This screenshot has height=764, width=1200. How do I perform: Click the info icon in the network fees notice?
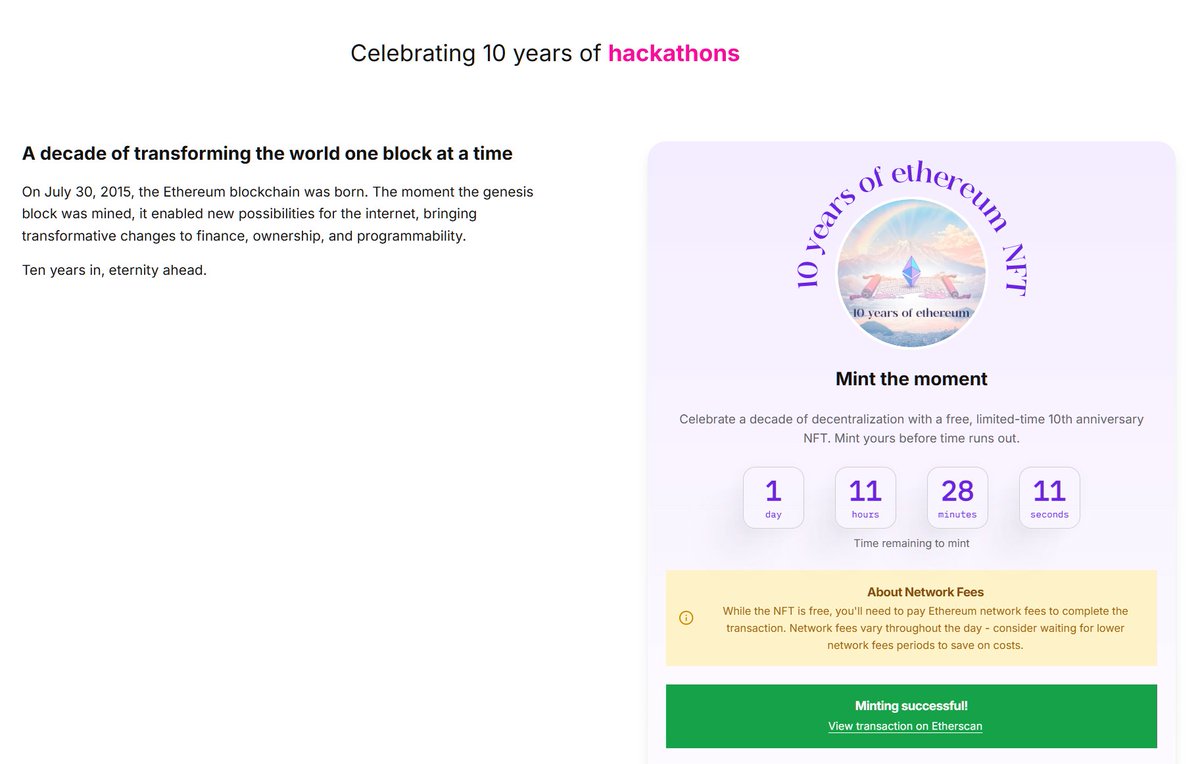pyautogui.click(x=686, y=618)
